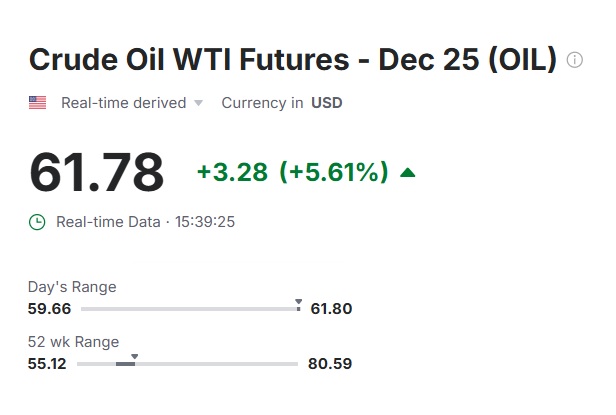Click the info icon beside the title
The image size is (616, 415).
click(x=575, y=60)
